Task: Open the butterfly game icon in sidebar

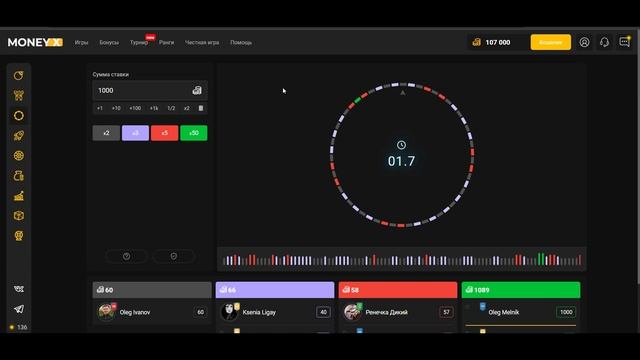Action: 19,96
